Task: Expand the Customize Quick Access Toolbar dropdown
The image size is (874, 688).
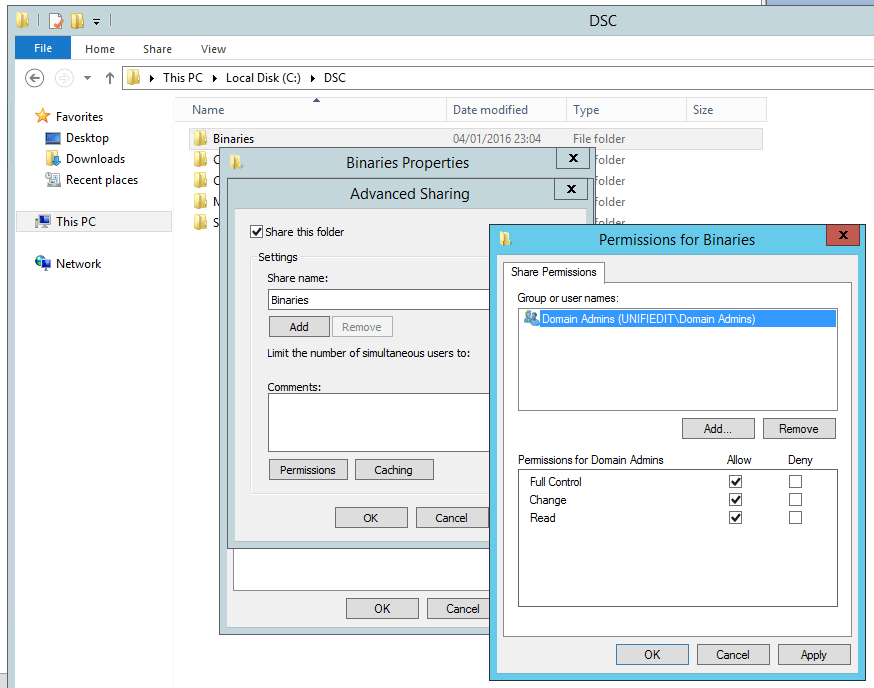Action: [97, 21]
